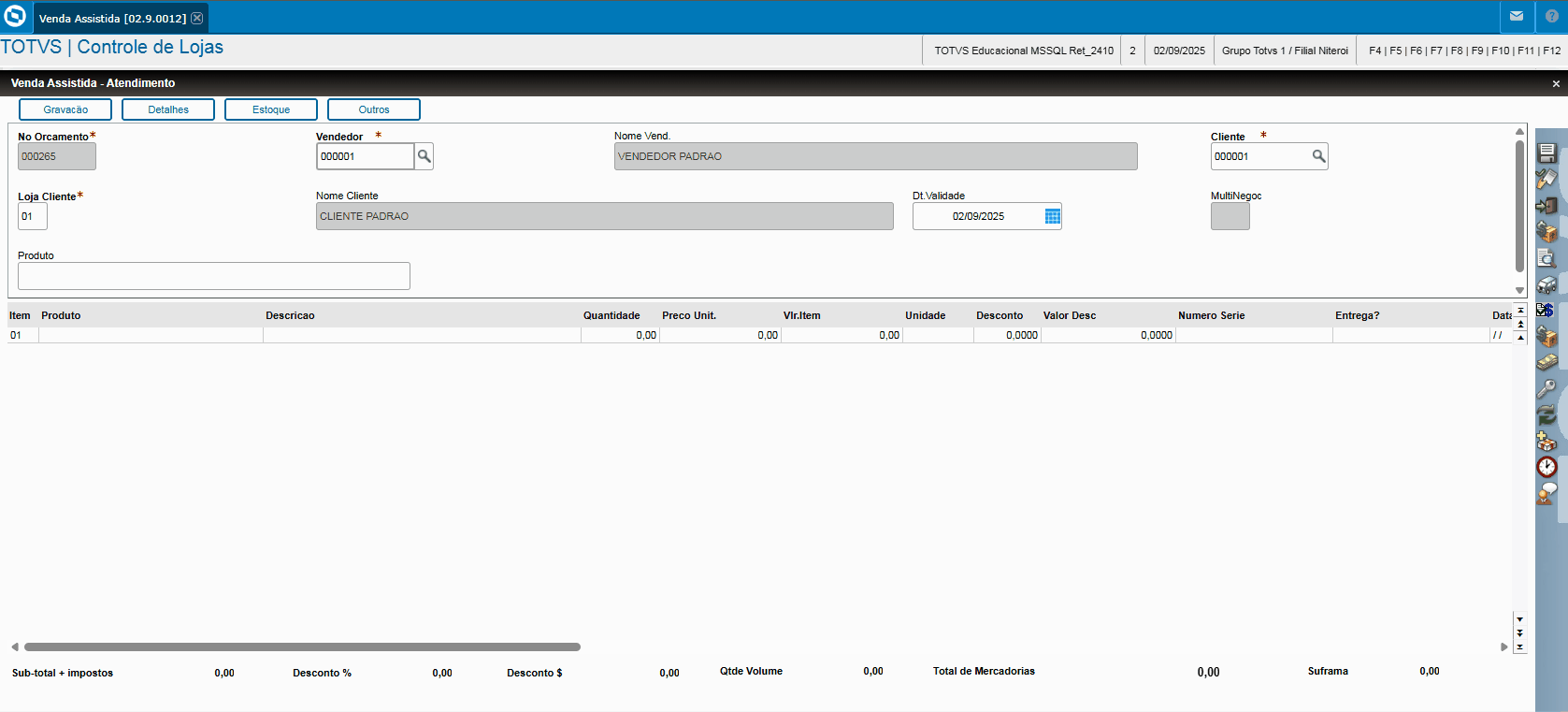Click the Loja Cliente input field
This screenshot has width=1568, height=712.
[33, 216]
